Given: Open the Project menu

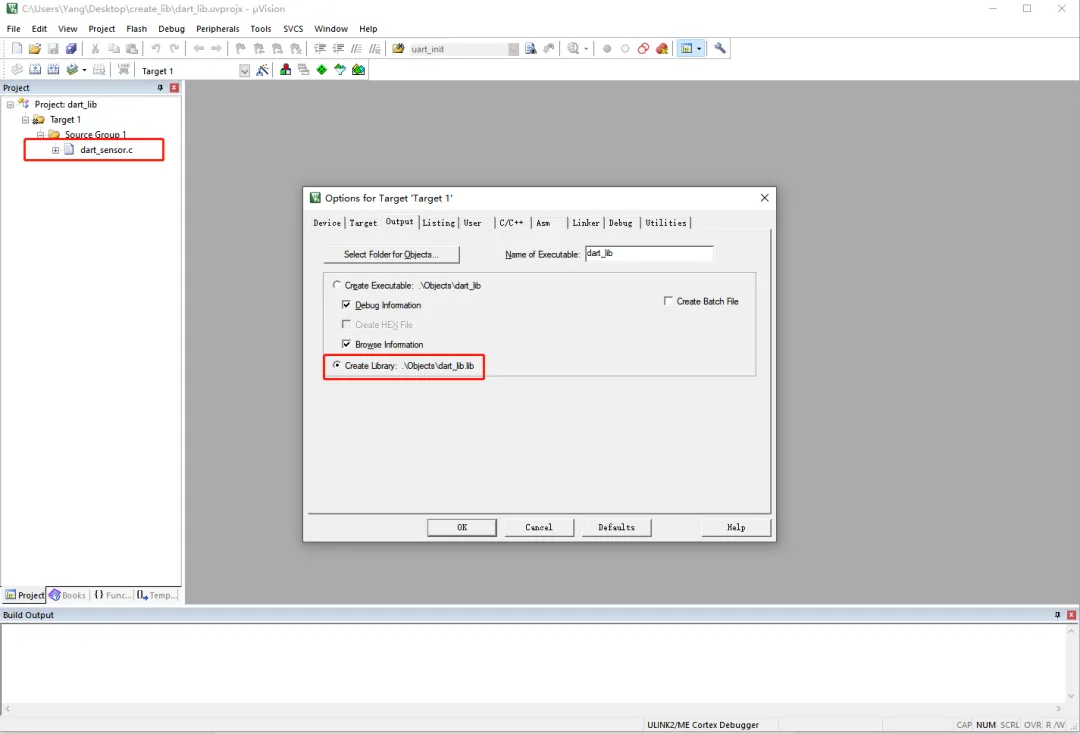Looking at the screenshot, I should pyautogui.click(x=101, y=29).
